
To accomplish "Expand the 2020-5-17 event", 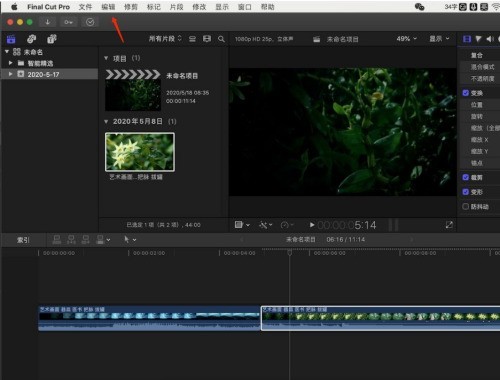I will click(x=11, y=74).
